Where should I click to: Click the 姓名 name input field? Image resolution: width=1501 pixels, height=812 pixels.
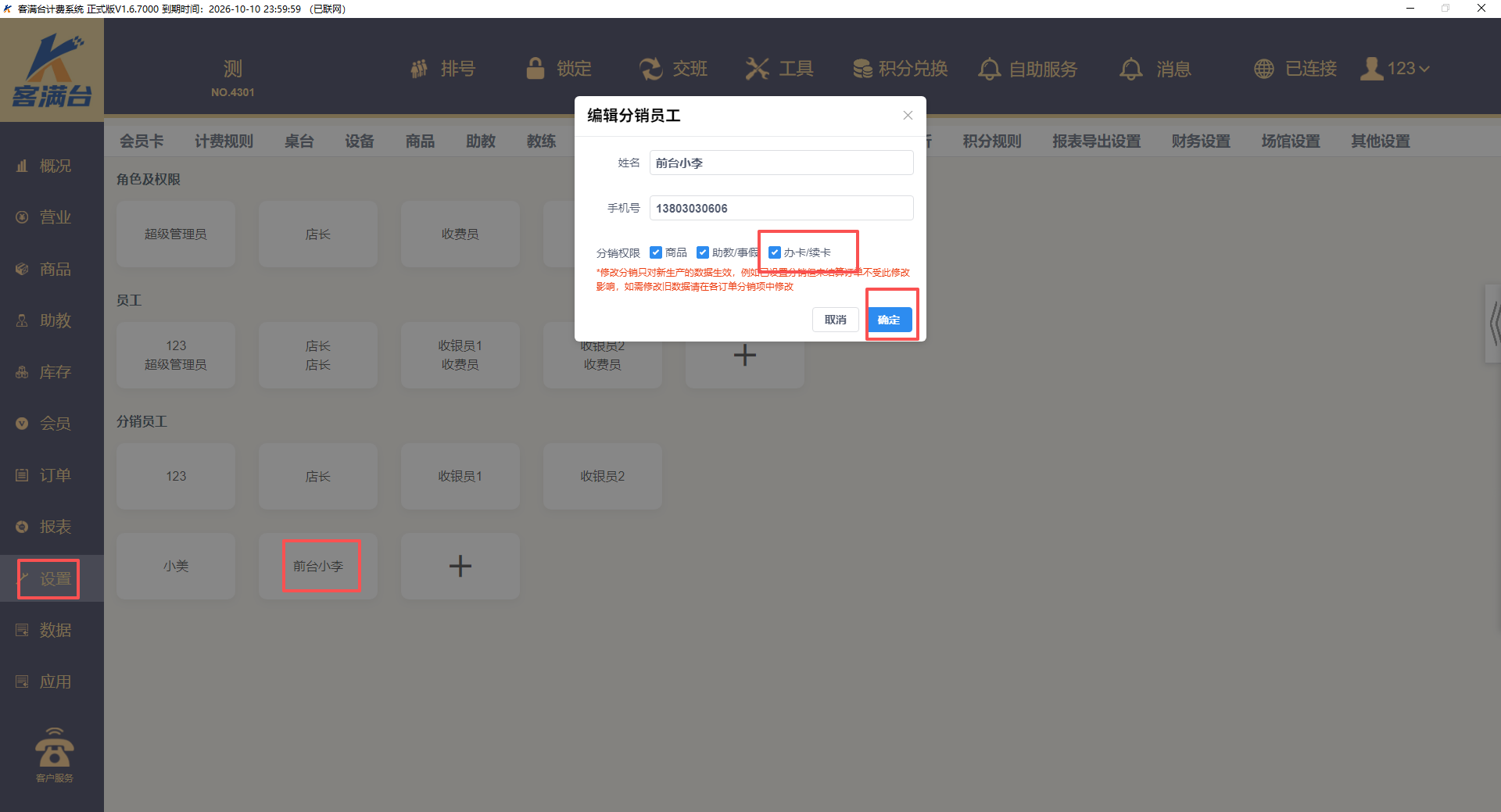pyautogui.click(x=781, y=163)
